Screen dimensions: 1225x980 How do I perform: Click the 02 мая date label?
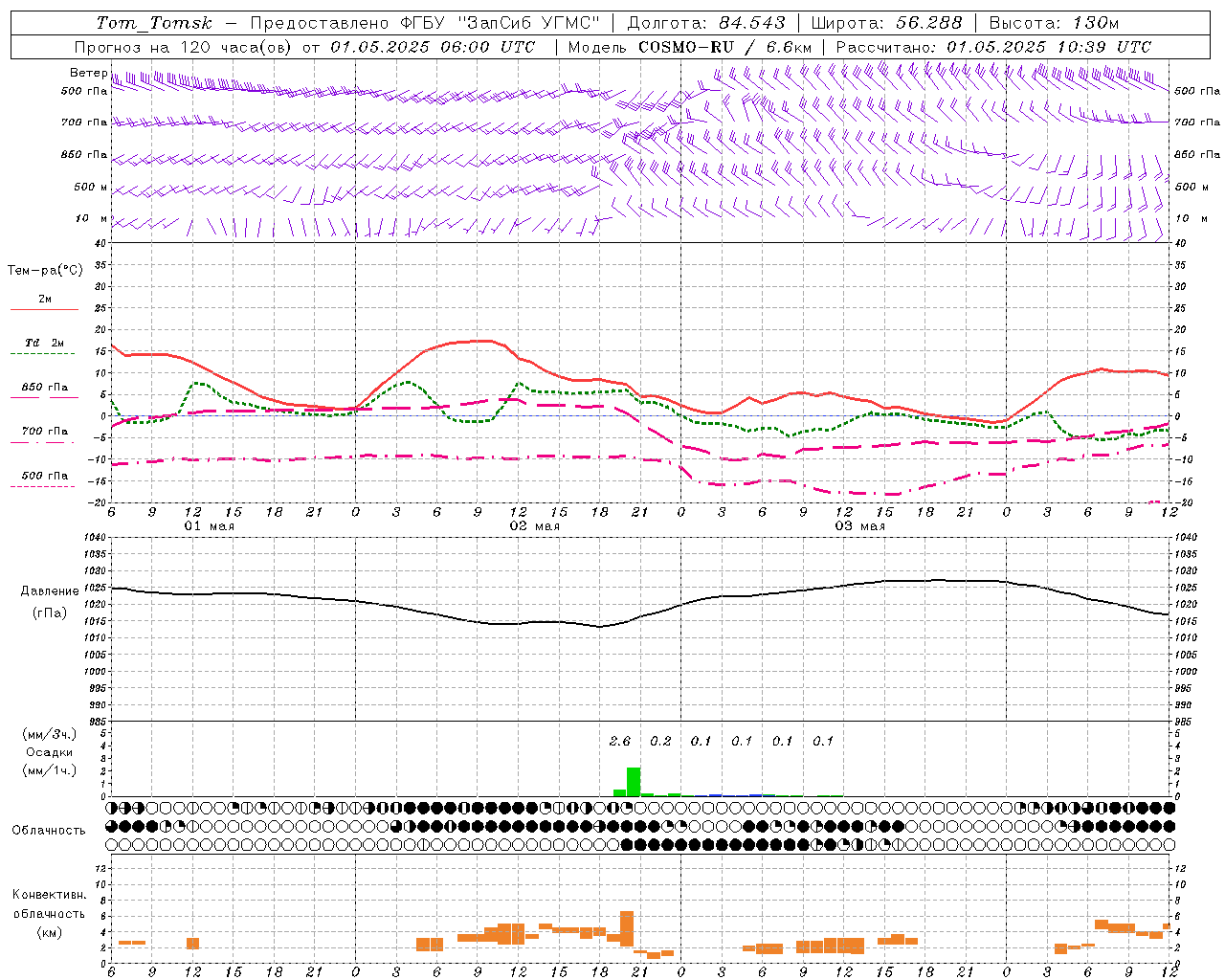pyautogui.click(x=535, y=525)
